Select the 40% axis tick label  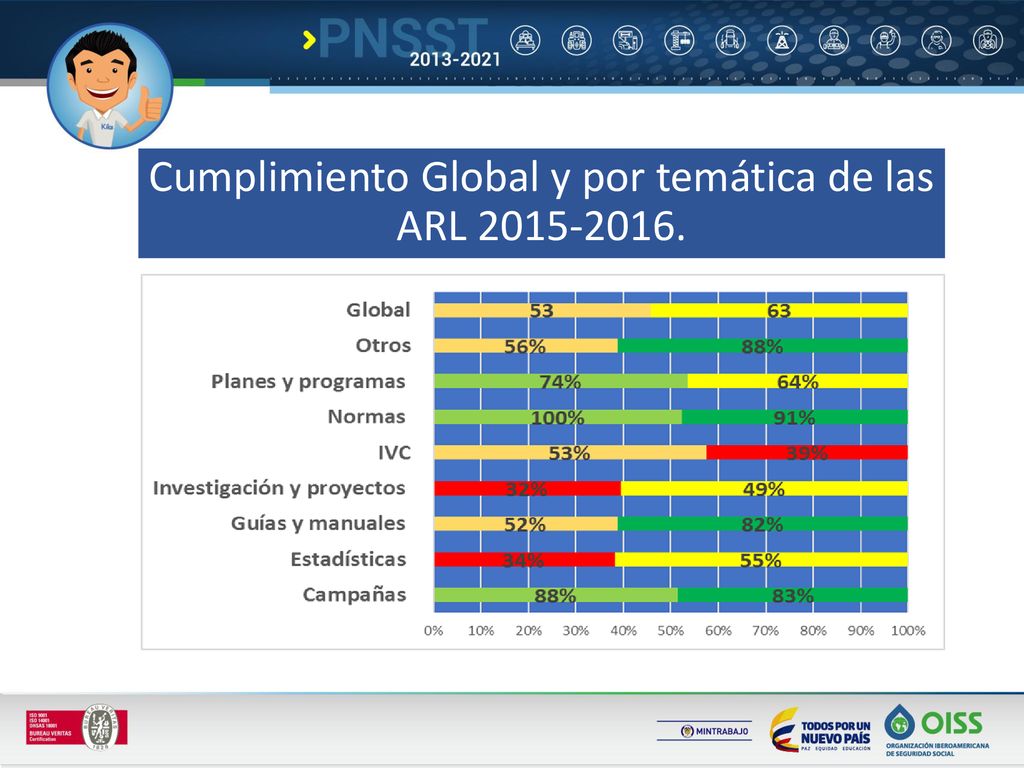click(623, 631)
